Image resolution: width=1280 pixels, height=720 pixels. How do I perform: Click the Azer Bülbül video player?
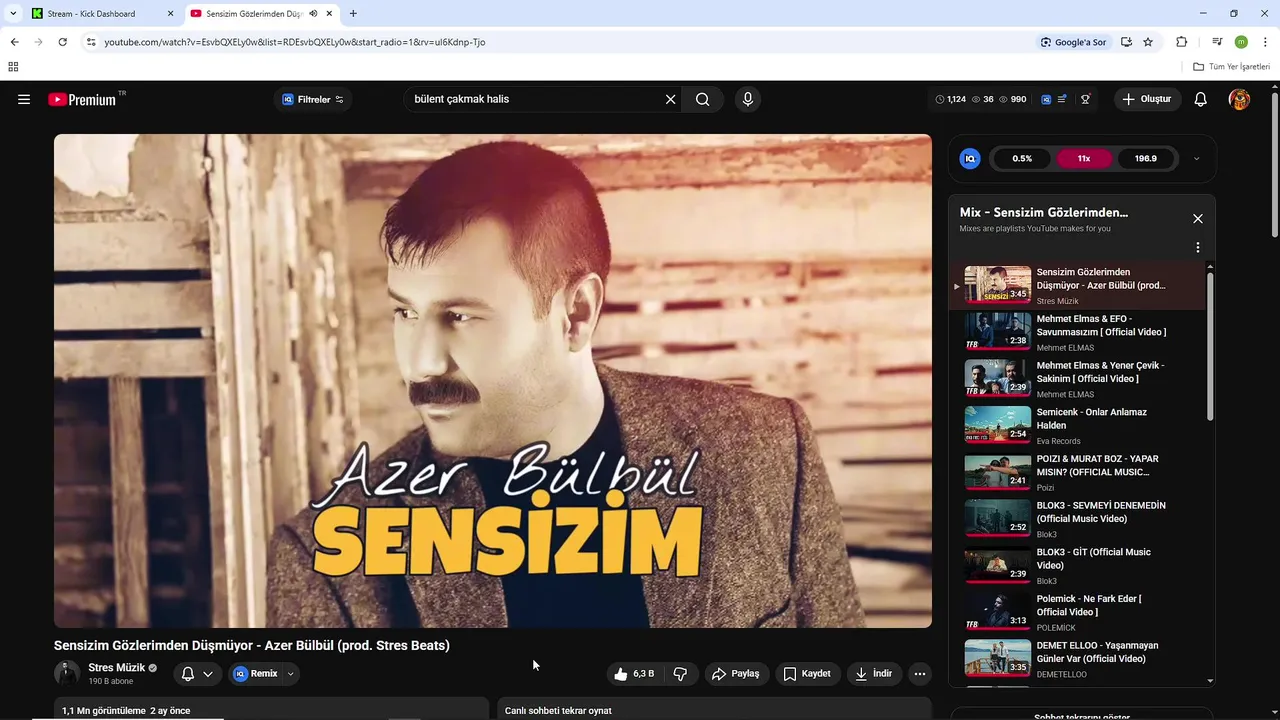click(493, 381)
